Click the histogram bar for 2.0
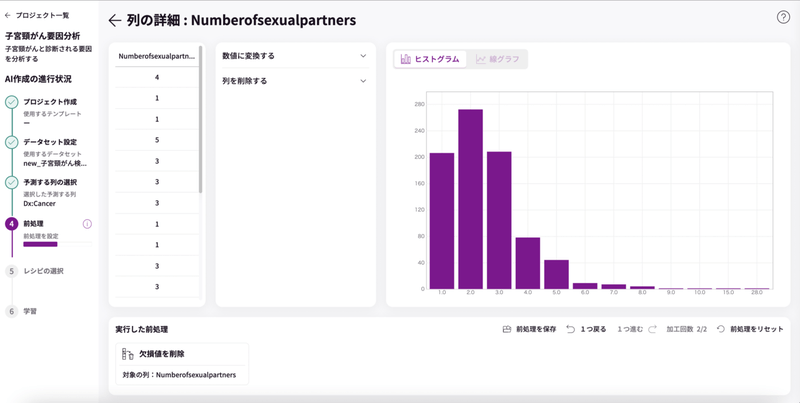800x403 pixels. click(x=470, y=199)
